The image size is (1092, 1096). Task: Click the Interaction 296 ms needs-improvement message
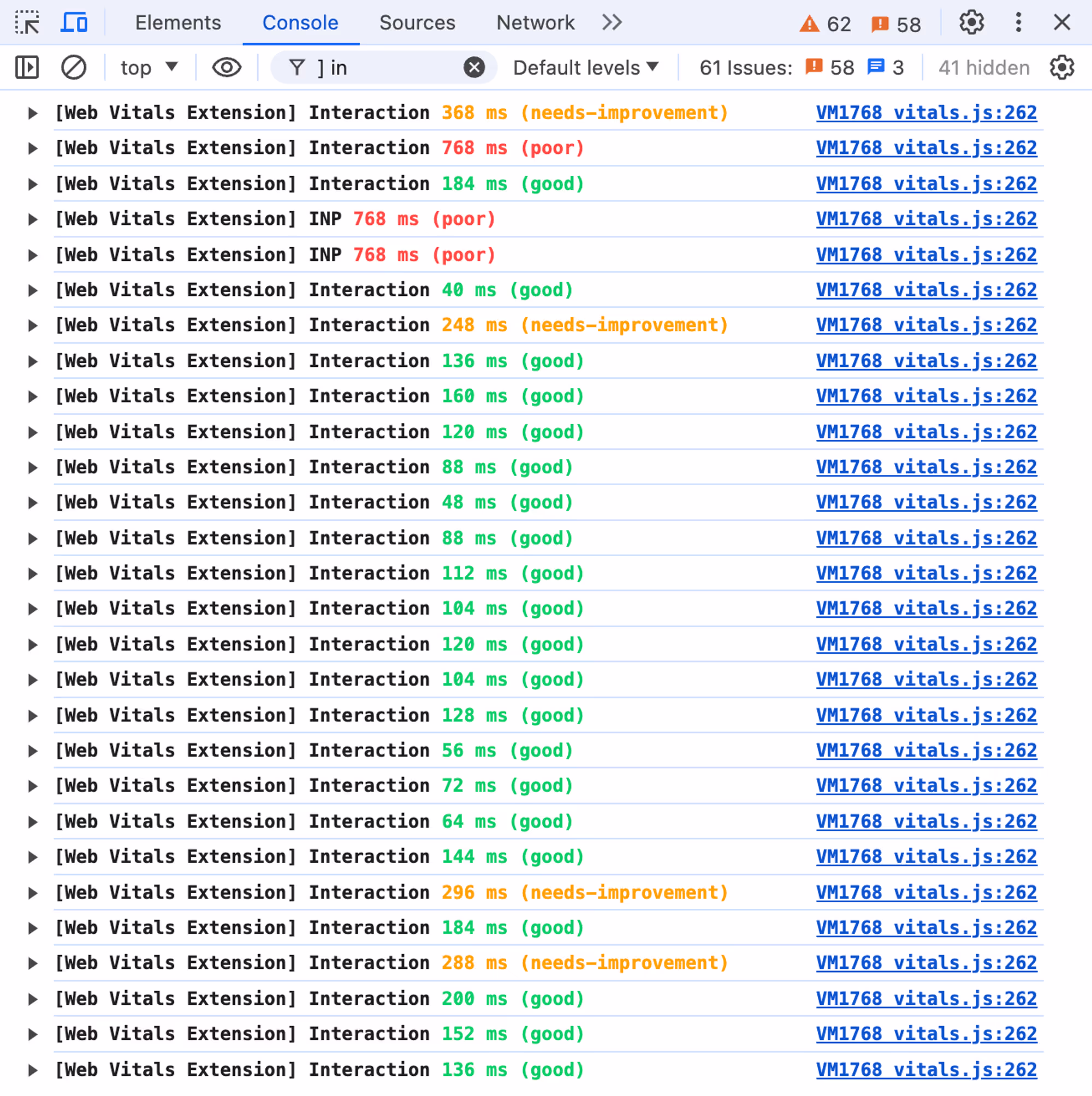coord(391,892)
